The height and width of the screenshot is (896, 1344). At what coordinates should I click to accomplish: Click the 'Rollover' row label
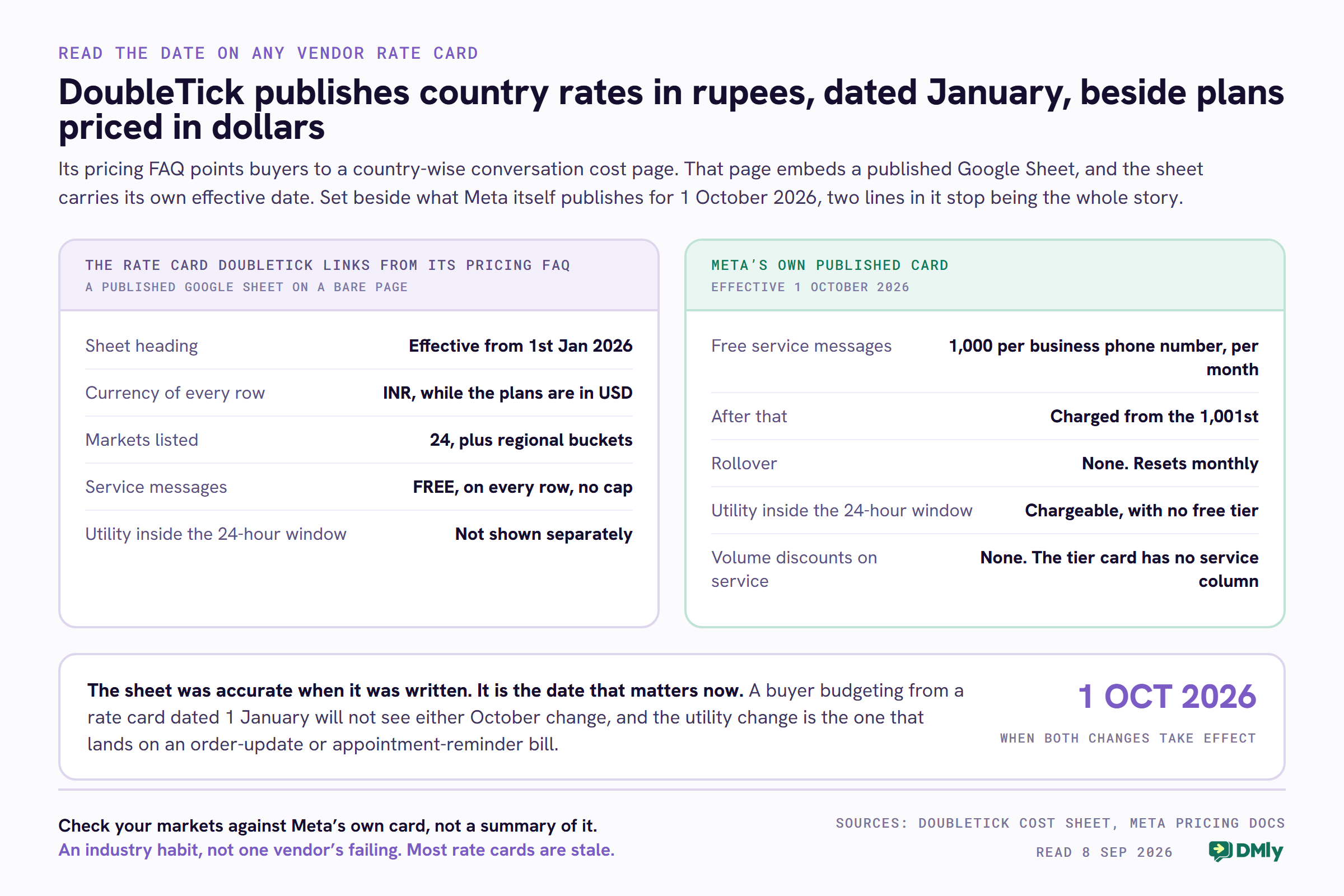[x=744, y=464]
